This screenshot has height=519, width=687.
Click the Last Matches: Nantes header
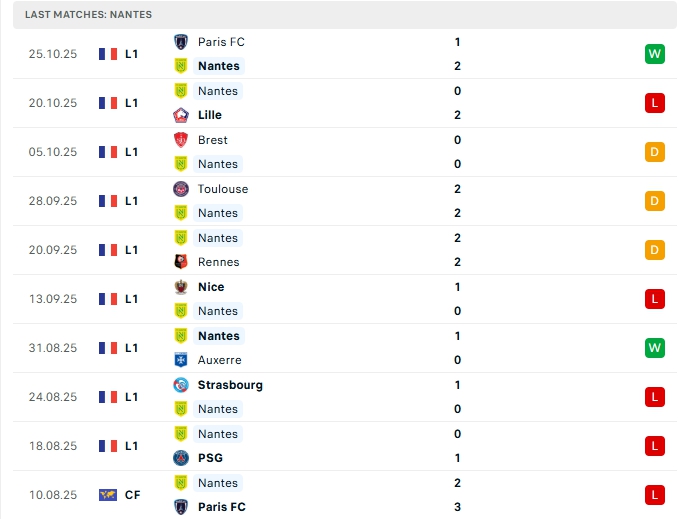click(89, 15)
